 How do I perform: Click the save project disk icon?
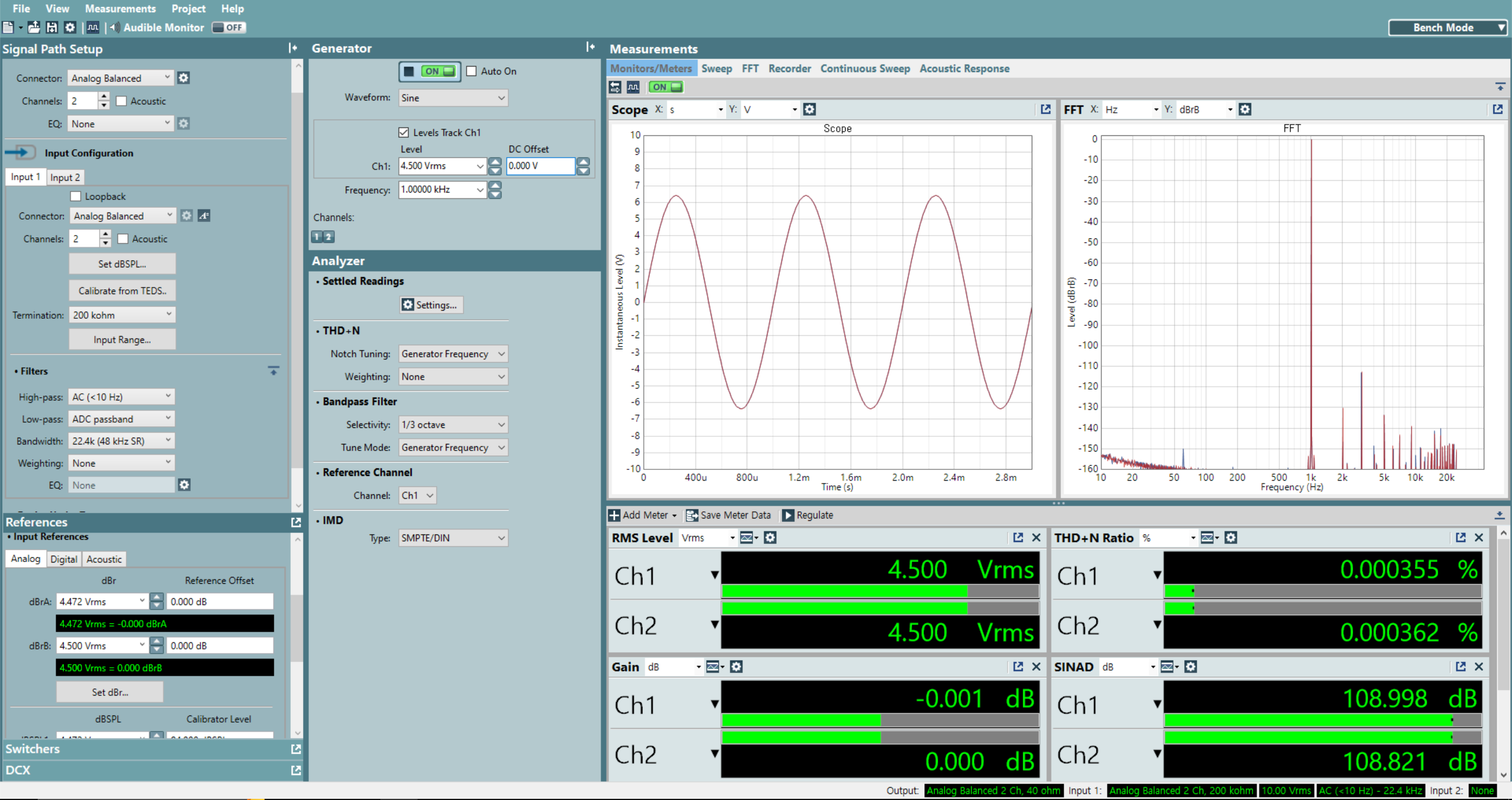tap(52, 27)
